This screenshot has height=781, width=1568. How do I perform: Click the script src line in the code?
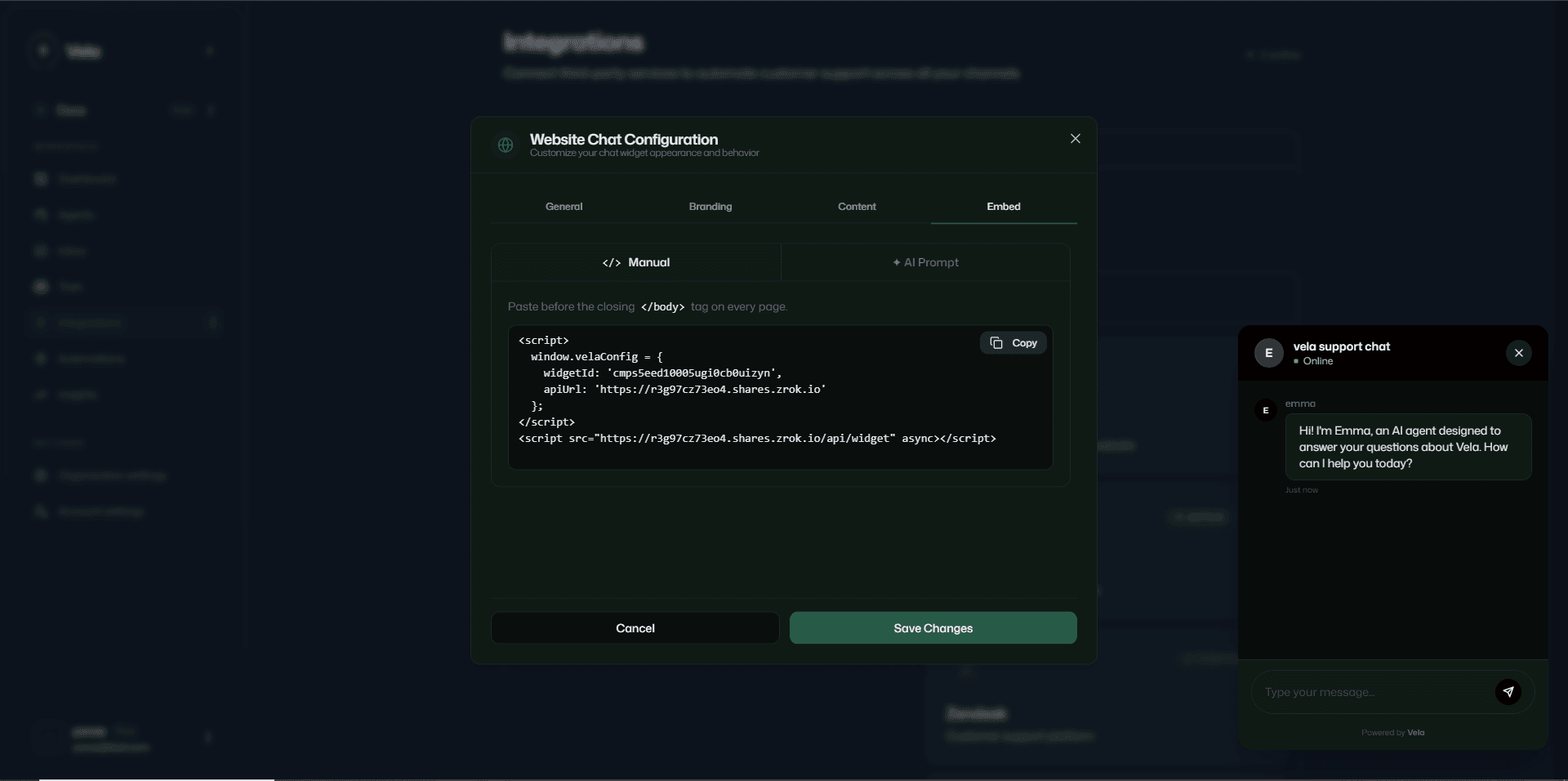point(757,439)
